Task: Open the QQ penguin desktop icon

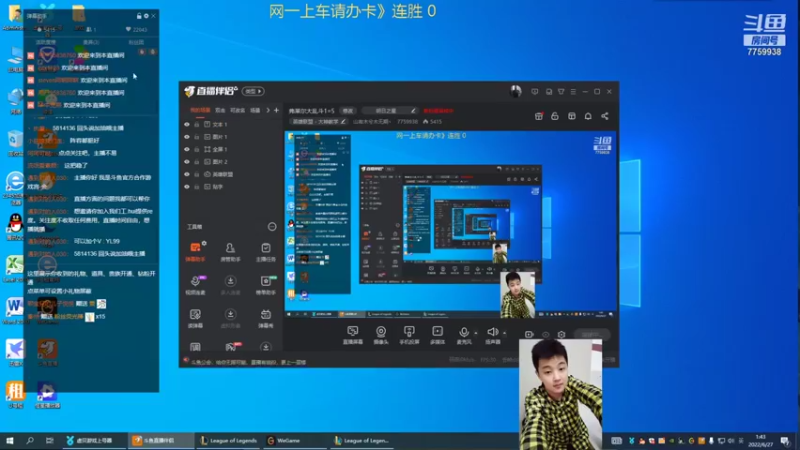Action: pyautogui.click(x=15, y=225)
